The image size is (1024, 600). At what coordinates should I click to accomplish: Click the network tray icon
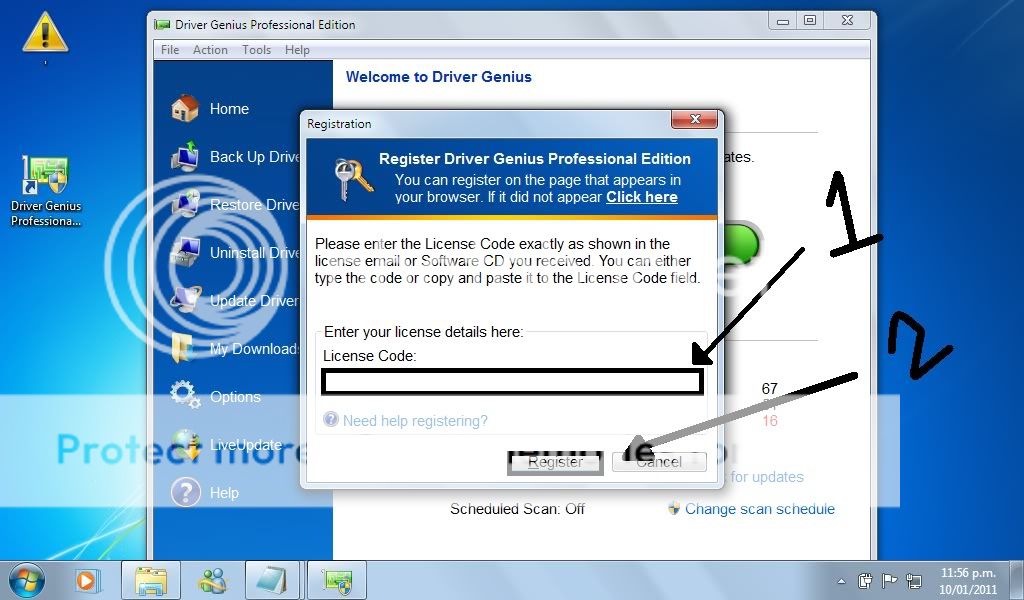click(x=914, y=581)
